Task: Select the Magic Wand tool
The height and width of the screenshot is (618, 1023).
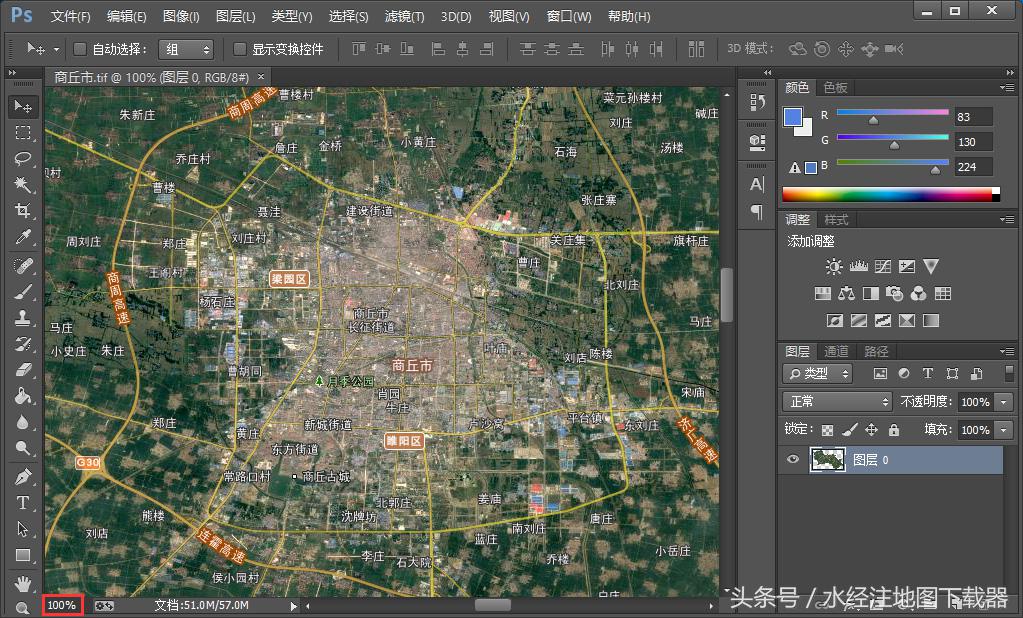Action: [x=23, y=184]
